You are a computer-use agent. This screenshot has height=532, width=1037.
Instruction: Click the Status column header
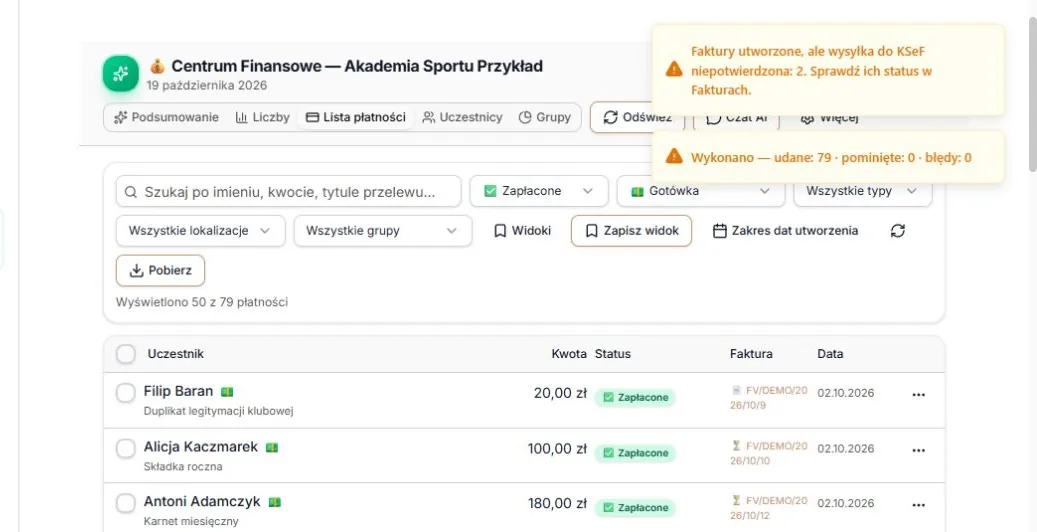click(x=613, y=354)
